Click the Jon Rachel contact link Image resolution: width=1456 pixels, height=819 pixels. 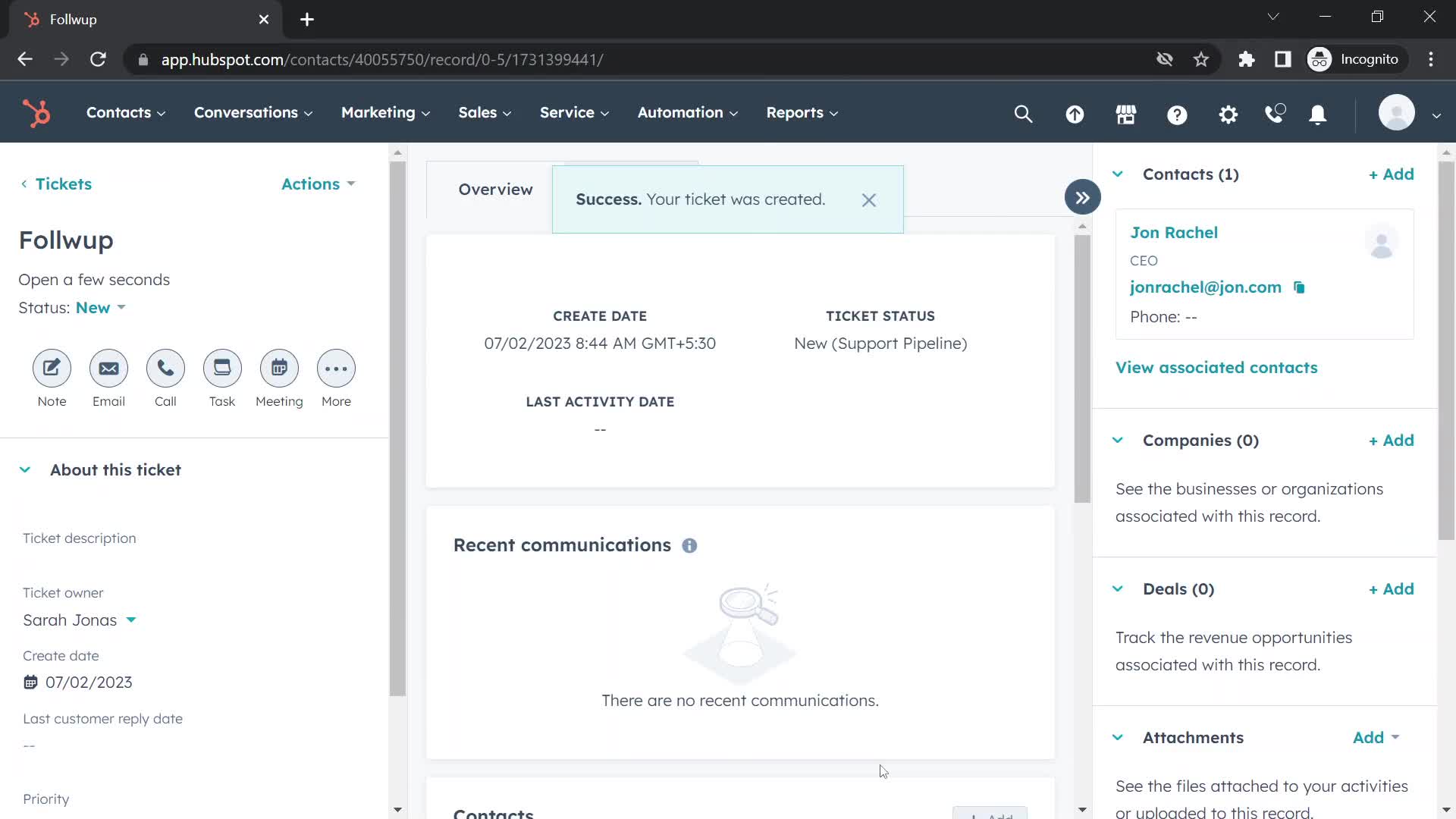[1174, 232]
